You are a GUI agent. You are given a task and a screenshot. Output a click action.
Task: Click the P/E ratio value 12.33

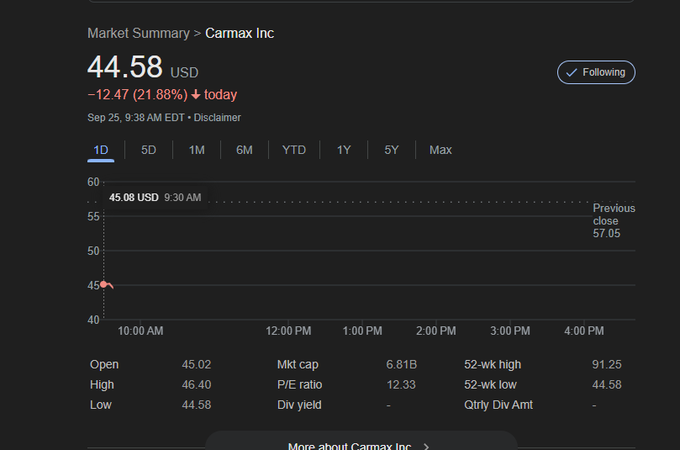(401, 385)
